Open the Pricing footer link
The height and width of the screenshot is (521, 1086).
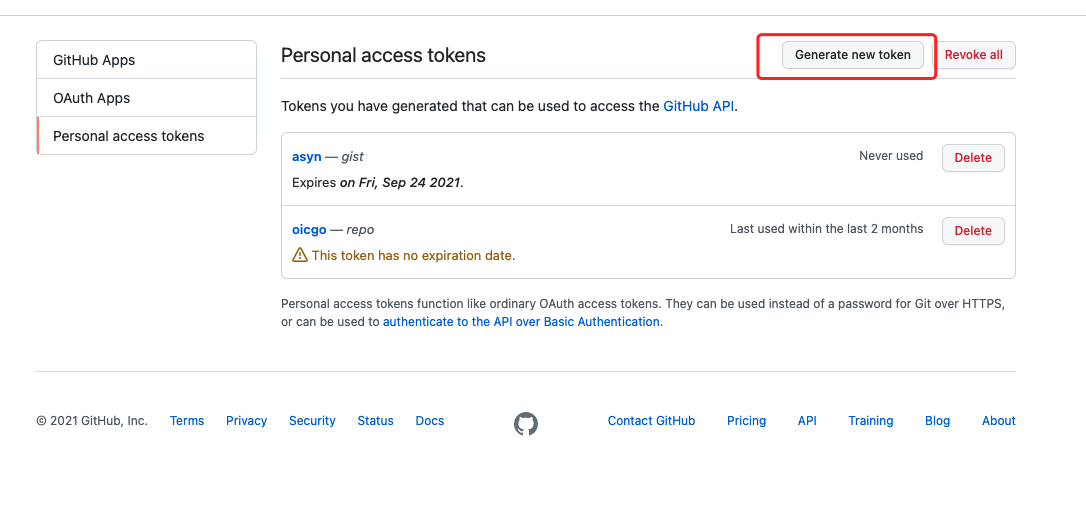point(746,421)
